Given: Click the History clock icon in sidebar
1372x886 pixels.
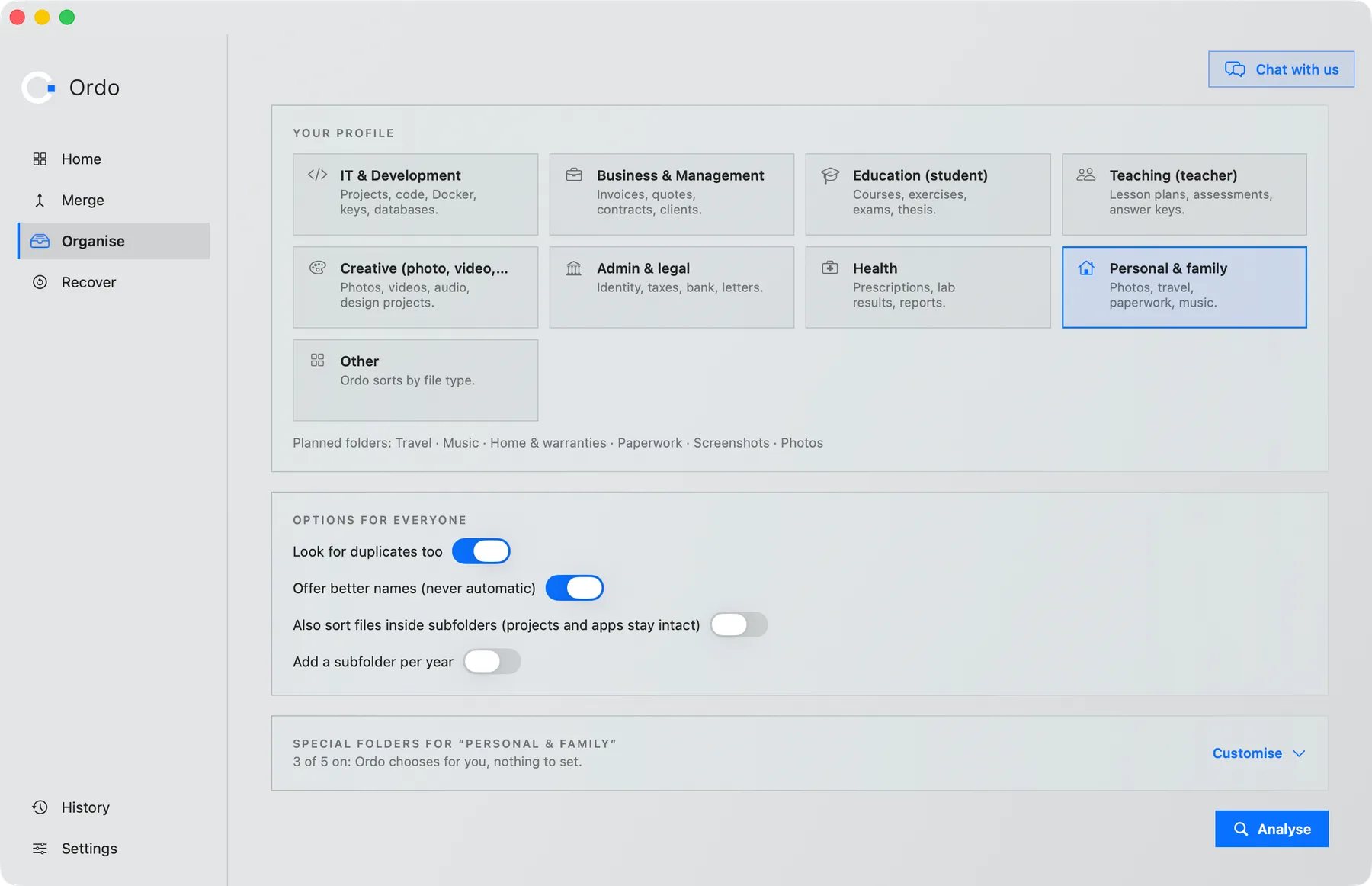Looking at the screenshot, I should (x=40, y=807).
